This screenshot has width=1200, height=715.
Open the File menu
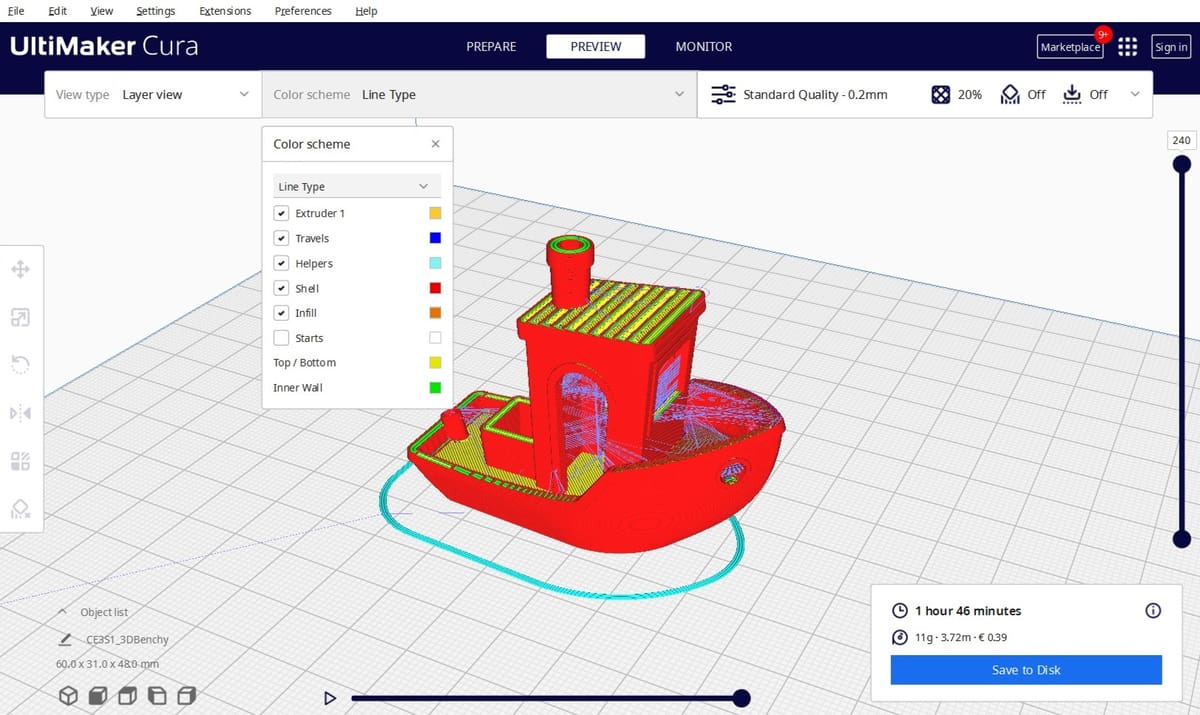[x=16, y=11]
